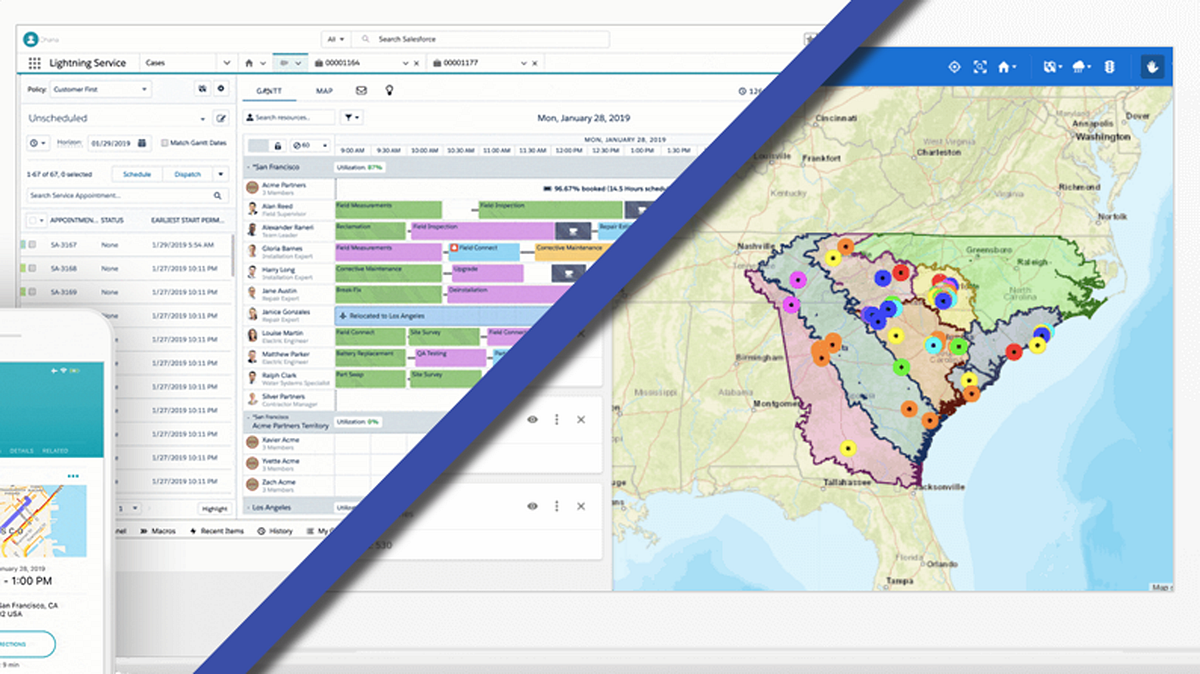The image size is (1200, 674).
Task: Click blue Field Connect bar for Gloria Barnes
Action: (x=483, y=251)
